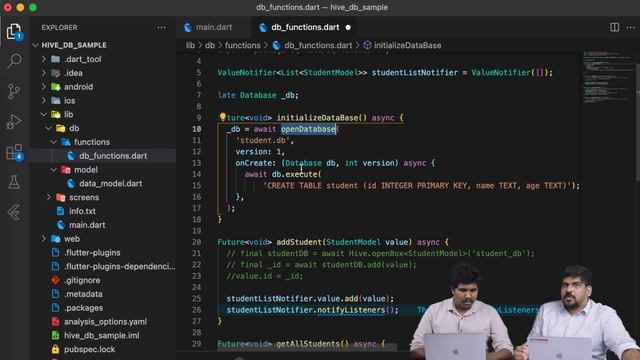Viewport: 640px width, 360px height.
Task: Click the highlighted openDatabase call
Action: [308, 129]
